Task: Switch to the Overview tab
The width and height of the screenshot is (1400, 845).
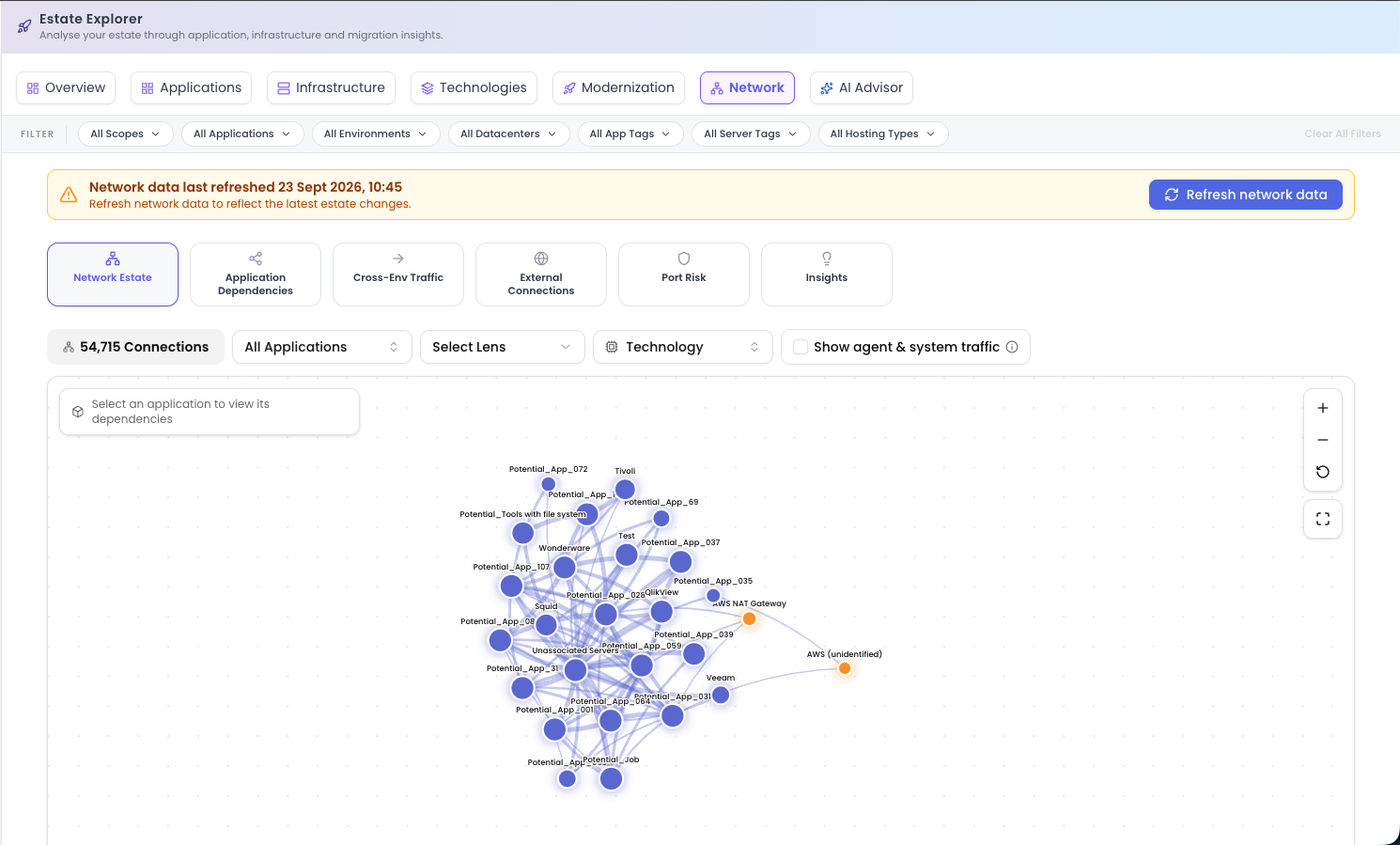Action: coord(66,87)
